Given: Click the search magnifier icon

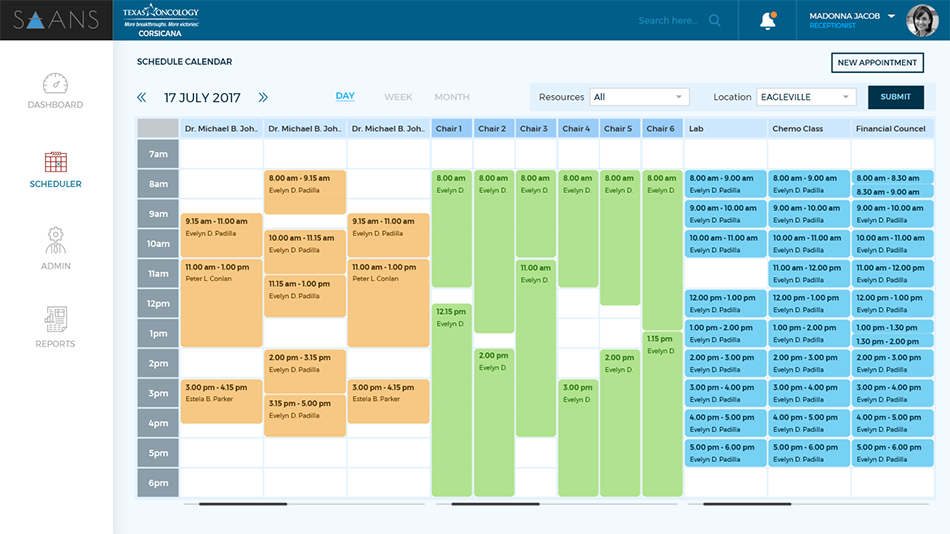Looking at the screenshot, I should (714, 20).
